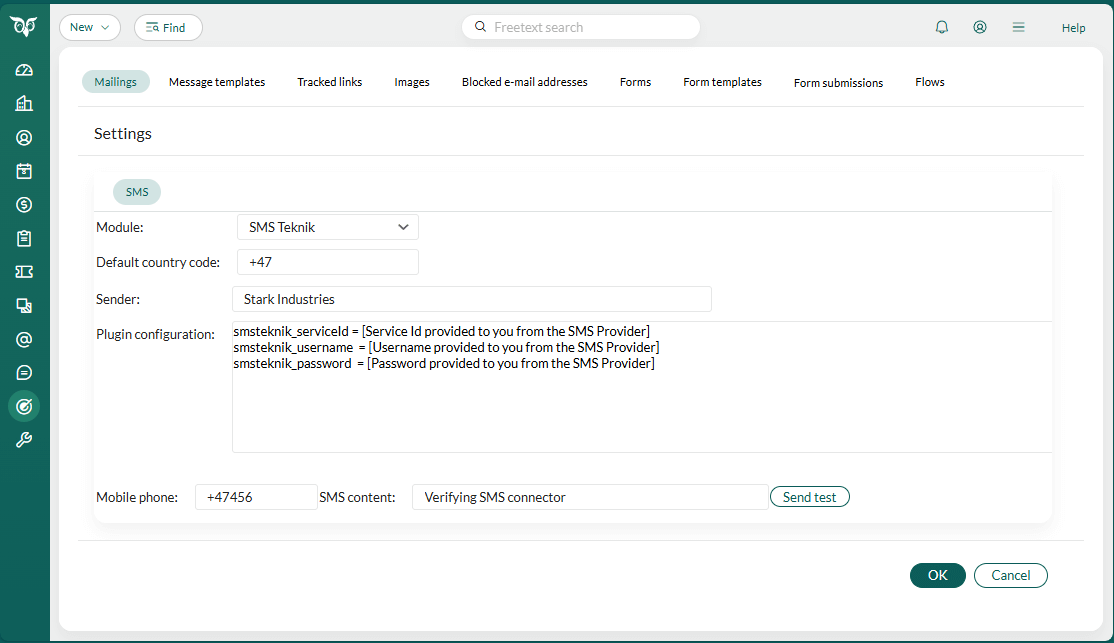Image resolution: width=1114 pixels, height=643 pixels.
Task: Open the hamburger menu near Help
Action: click(x=1018, y=27)
